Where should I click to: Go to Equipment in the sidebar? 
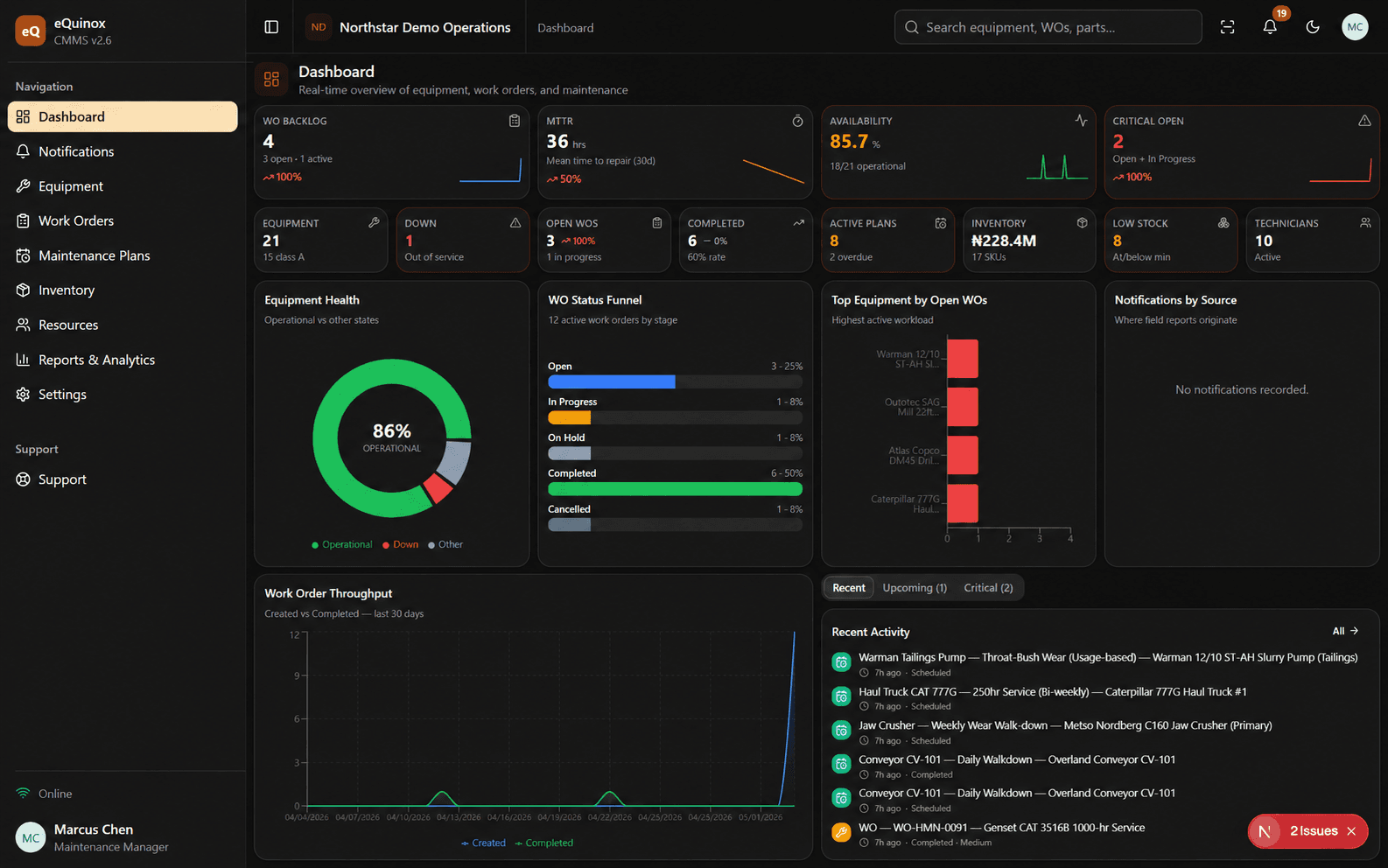click(123, 186)
